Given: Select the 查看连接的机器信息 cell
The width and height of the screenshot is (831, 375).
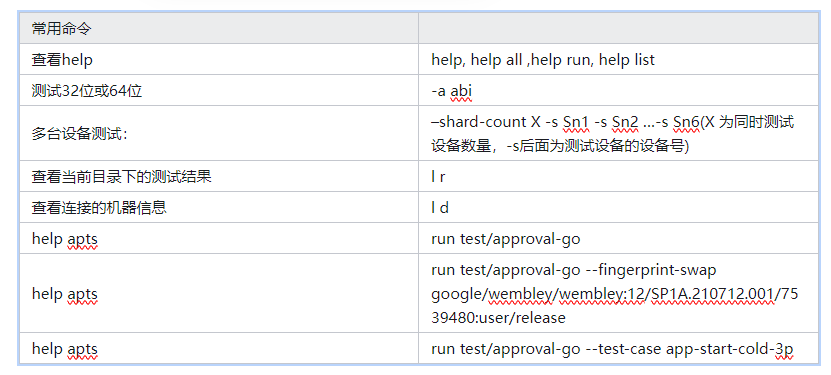Looking at the screenshot, I should (x=218, y=207).
